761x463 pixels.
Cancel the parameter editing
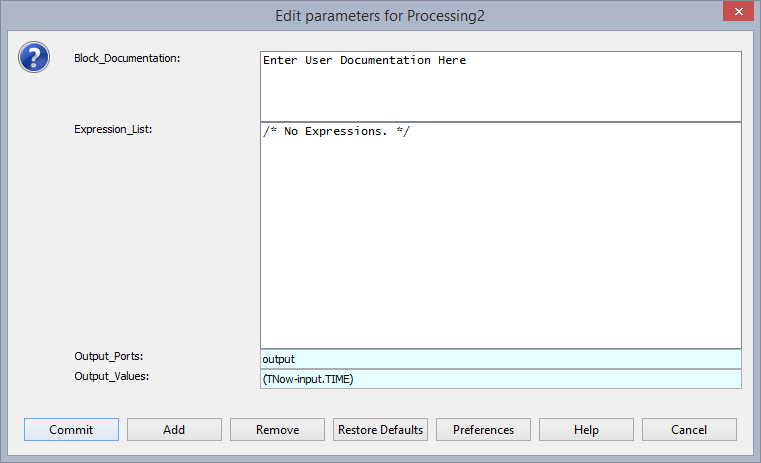click(689, 430)
